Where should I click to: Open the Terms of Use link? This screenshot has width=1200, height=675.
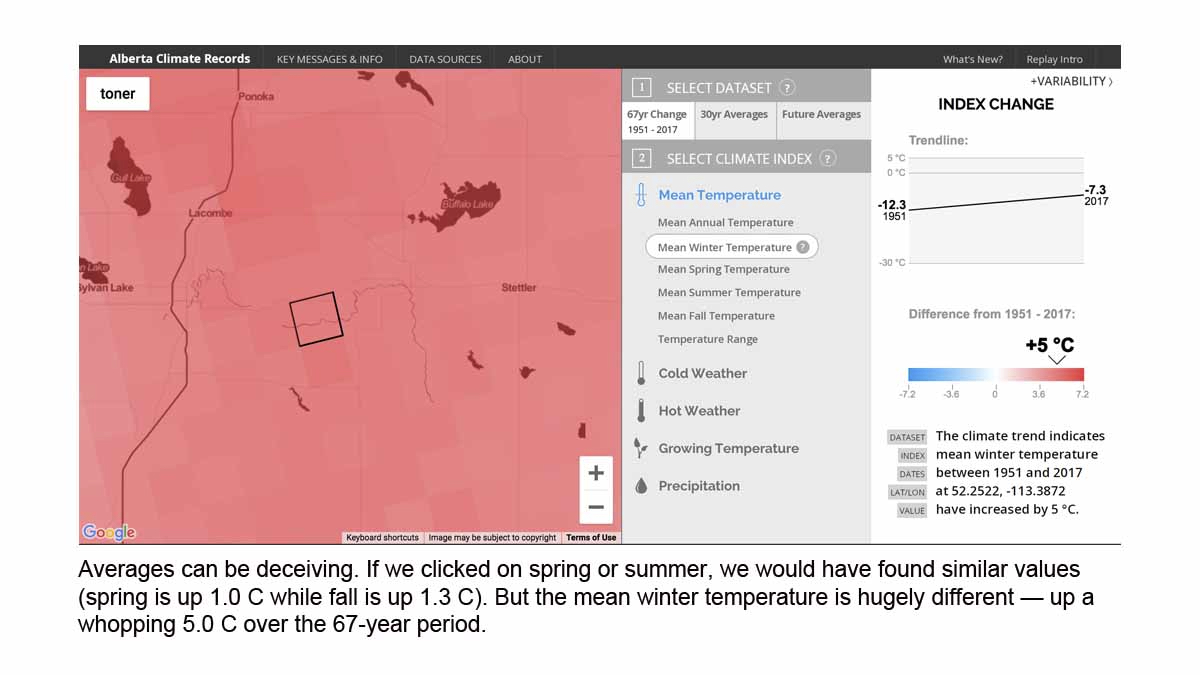(590, 537)
